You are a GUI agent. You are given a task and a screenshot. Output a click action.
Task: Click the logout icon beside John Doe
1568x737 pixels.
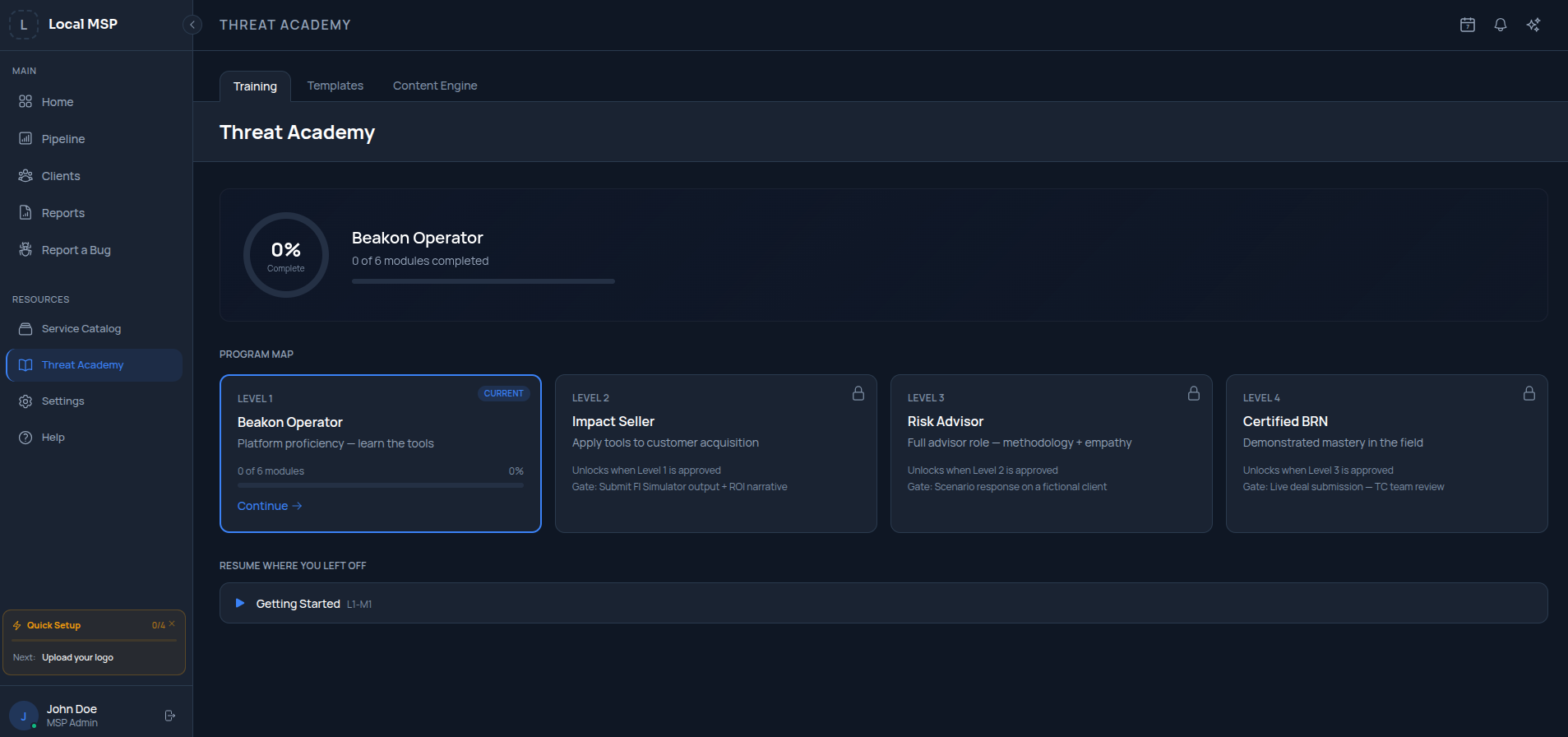pyautogui.click(x=170, y=716)
